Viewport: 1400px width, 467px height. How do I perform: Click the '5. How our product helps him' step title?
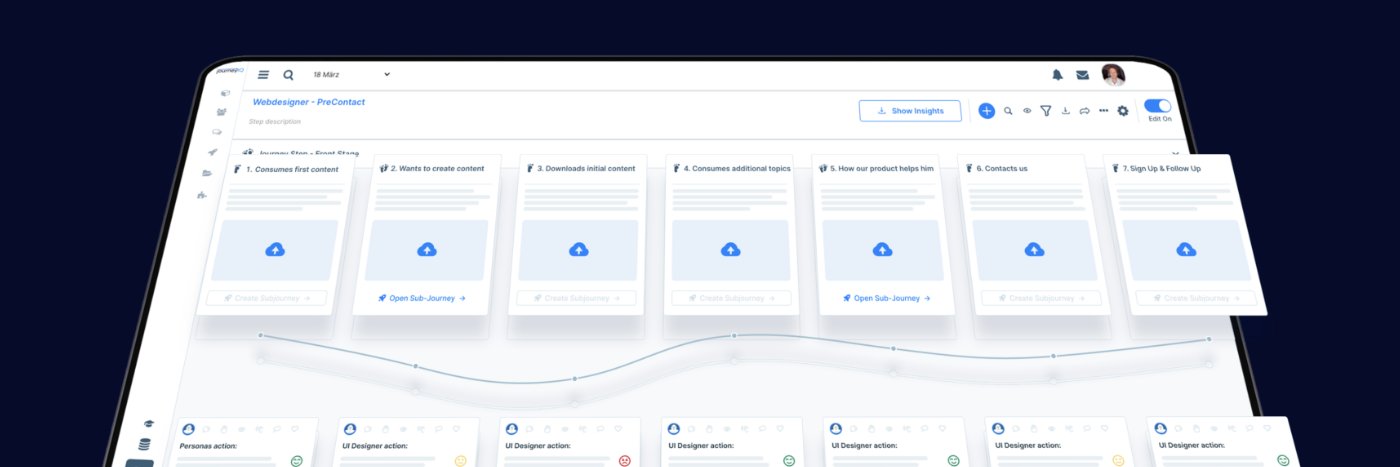(x=882, y=168)
